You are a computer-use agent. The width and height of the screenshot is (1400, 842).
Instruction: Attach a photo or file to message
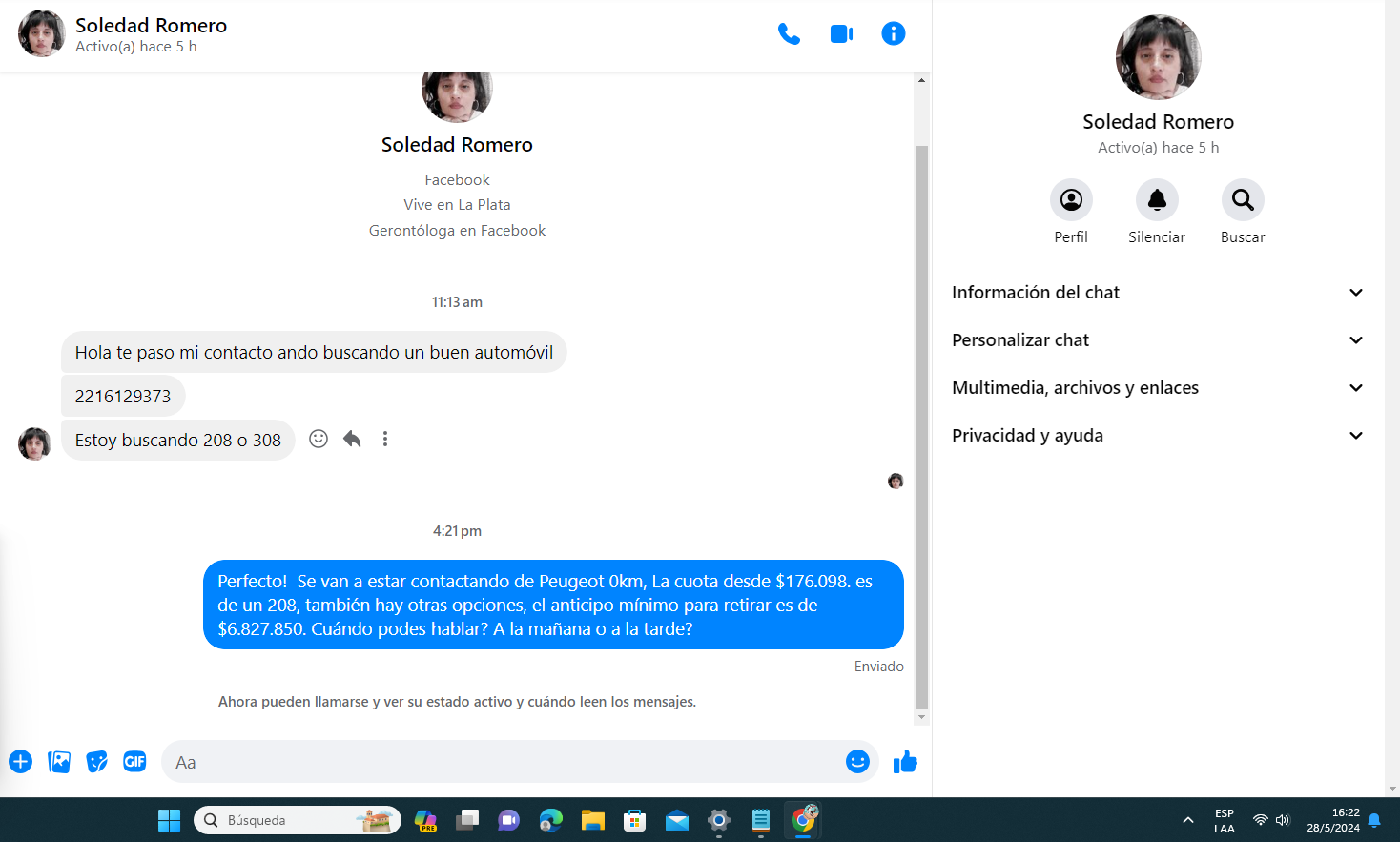tap(59, 762)
